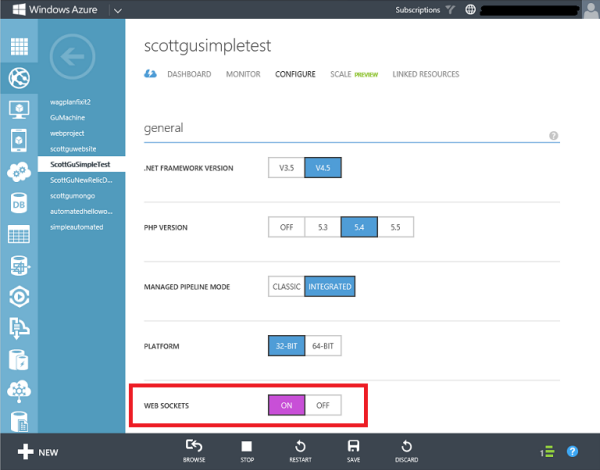Open the Cloud Services gear-cloud icon
This screenshot has width=600, height=470.
(19, 172)
